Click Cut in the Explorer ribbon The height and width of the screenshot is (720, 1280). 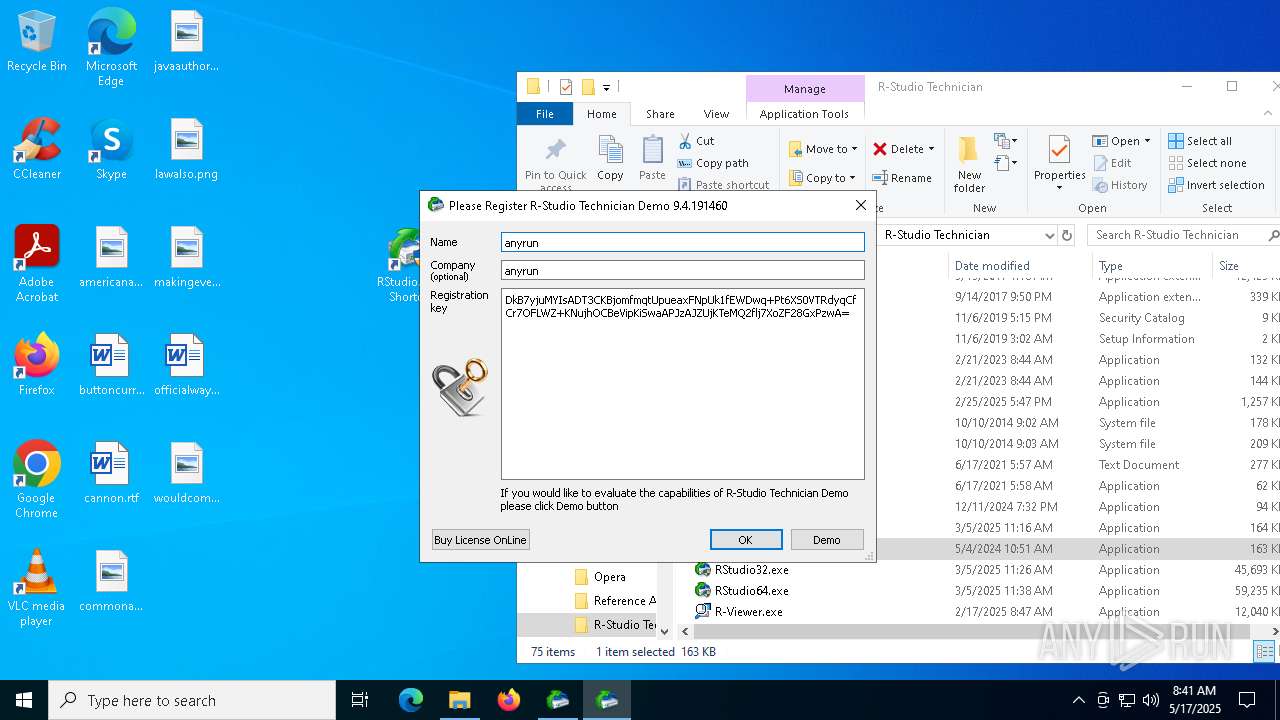click(x=696, y=141)
